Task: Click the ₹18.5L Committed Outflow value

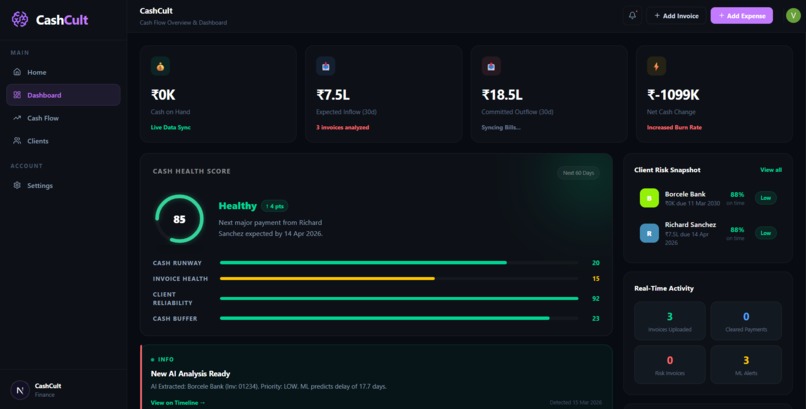Action: point(502,95)
